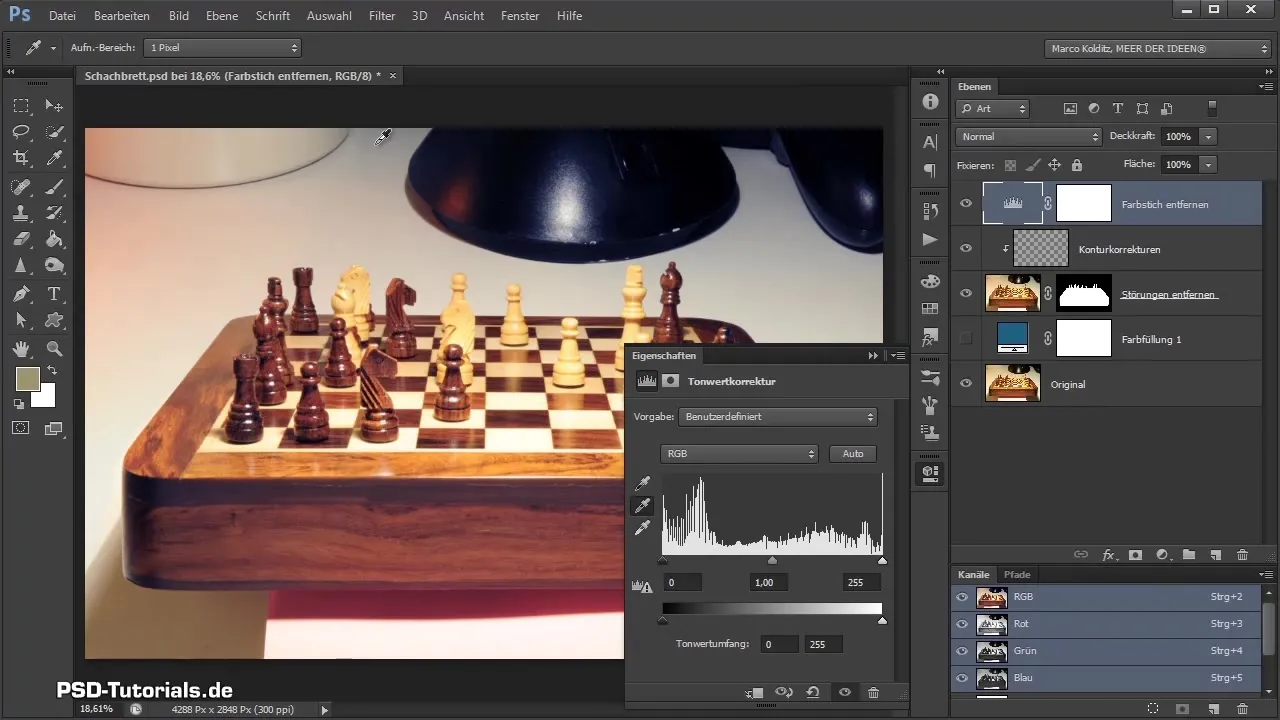Open the Aufn.-Bereich sample size dropdown
Image resolution: width=1280 pixels, height=720 pixels.
click(x=222, y=47)
